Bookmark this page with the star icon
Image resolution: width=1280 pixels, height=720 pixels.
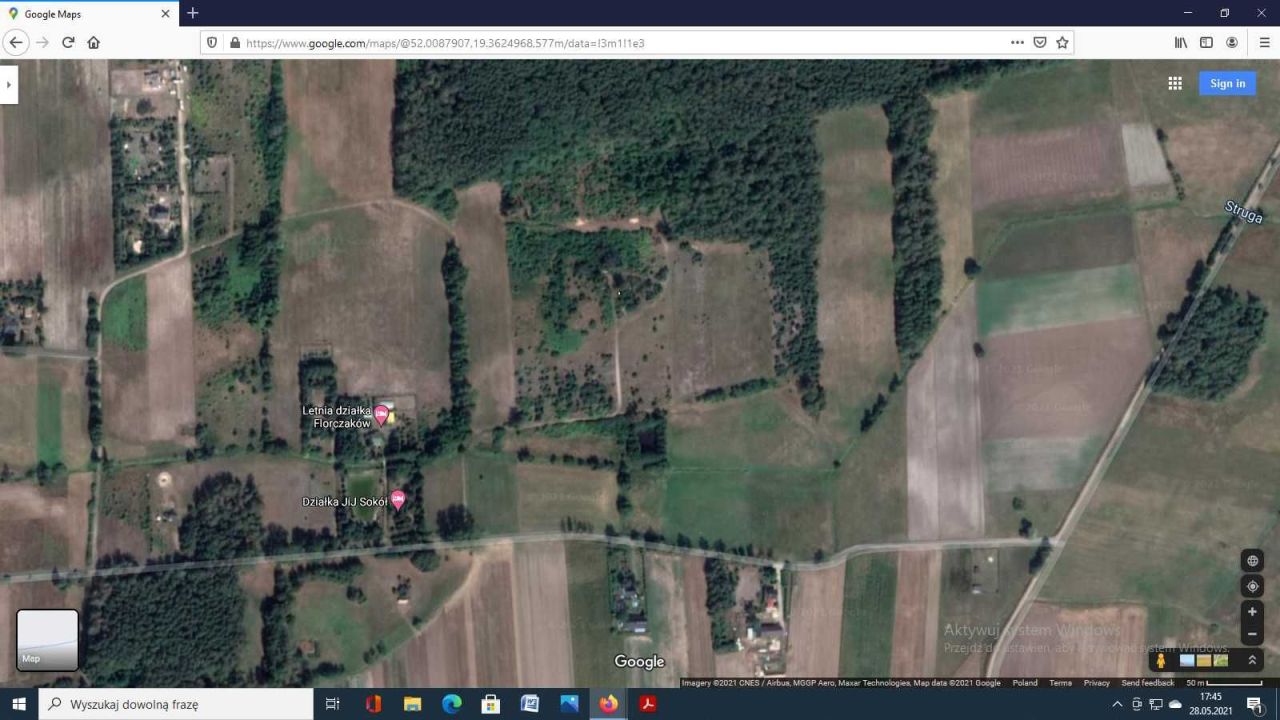pyautogui.click(x=1063, y=42)
